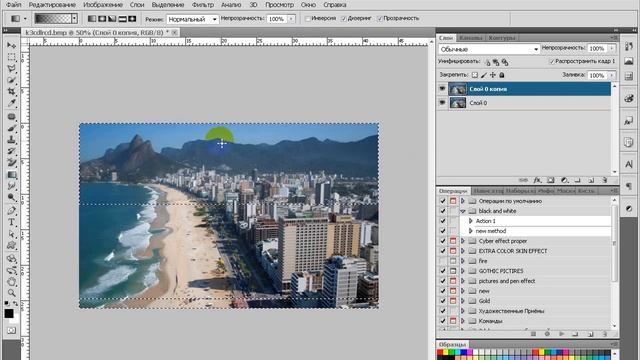Swap foreground and background colors
Screen dimensions: 640x360
(15, 304)
